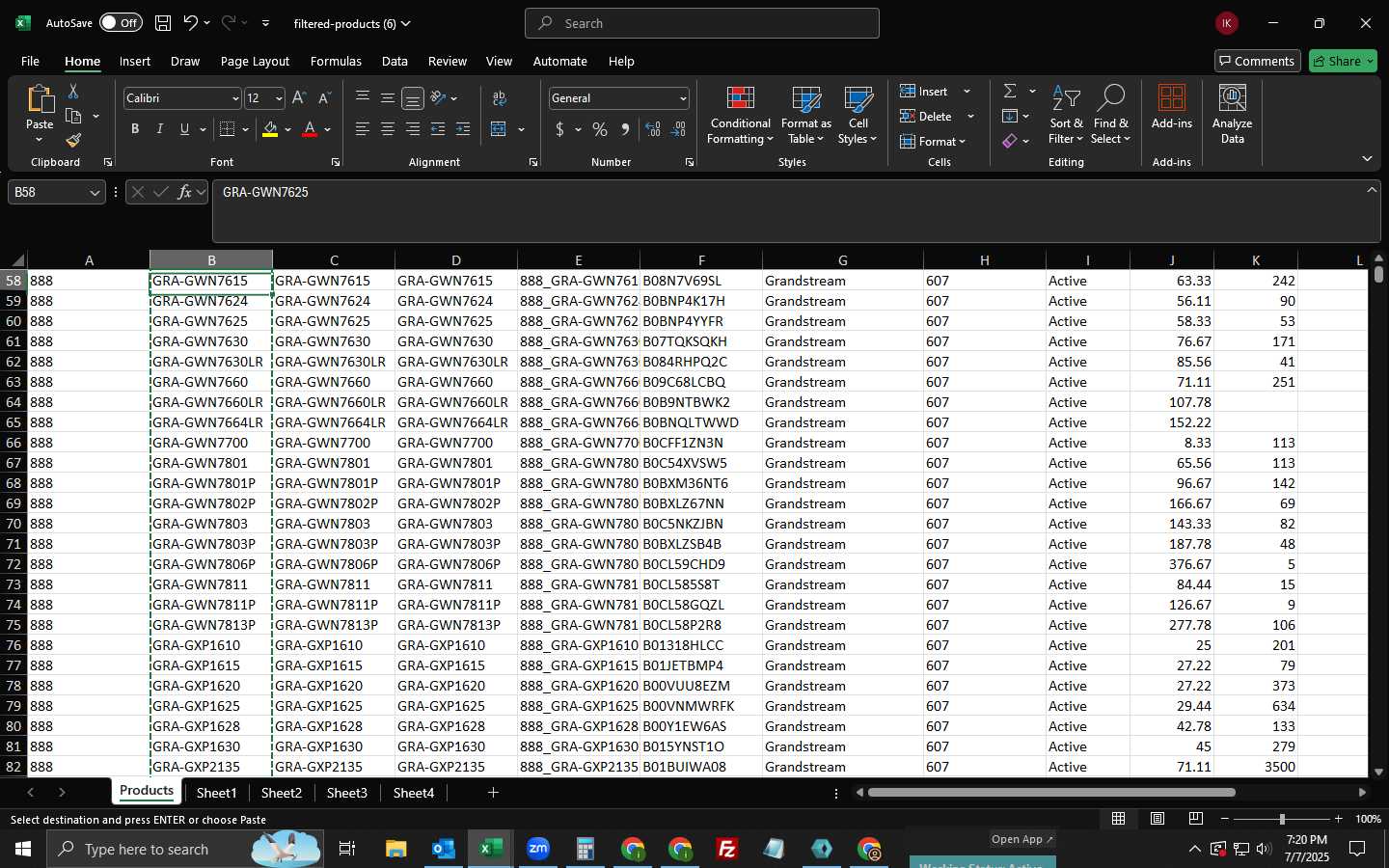The width and height of the screenshot is (1389, 868).
Task: Open the Insert ribbon tab
Action: 135,61
